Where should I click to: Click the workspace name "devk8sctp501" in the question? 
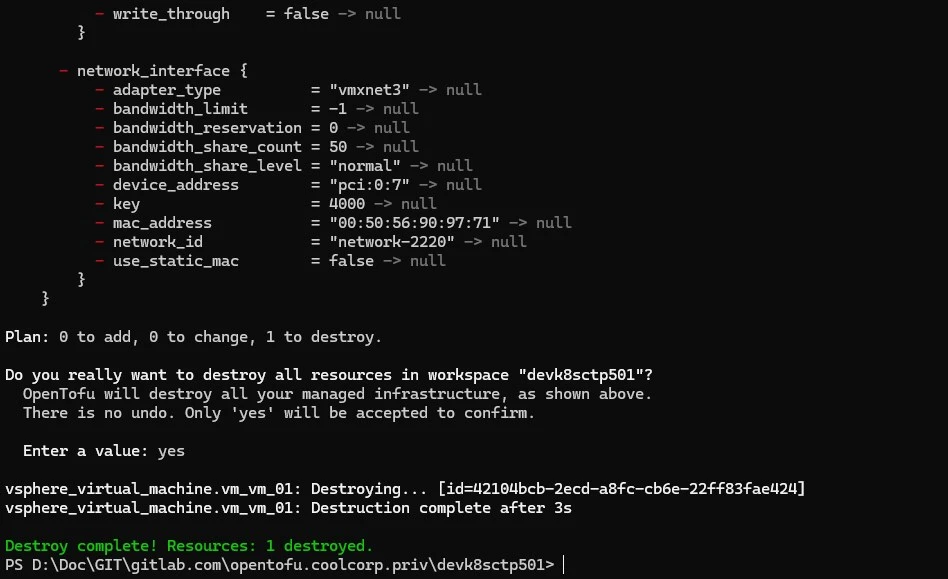(x=582, y=375)
